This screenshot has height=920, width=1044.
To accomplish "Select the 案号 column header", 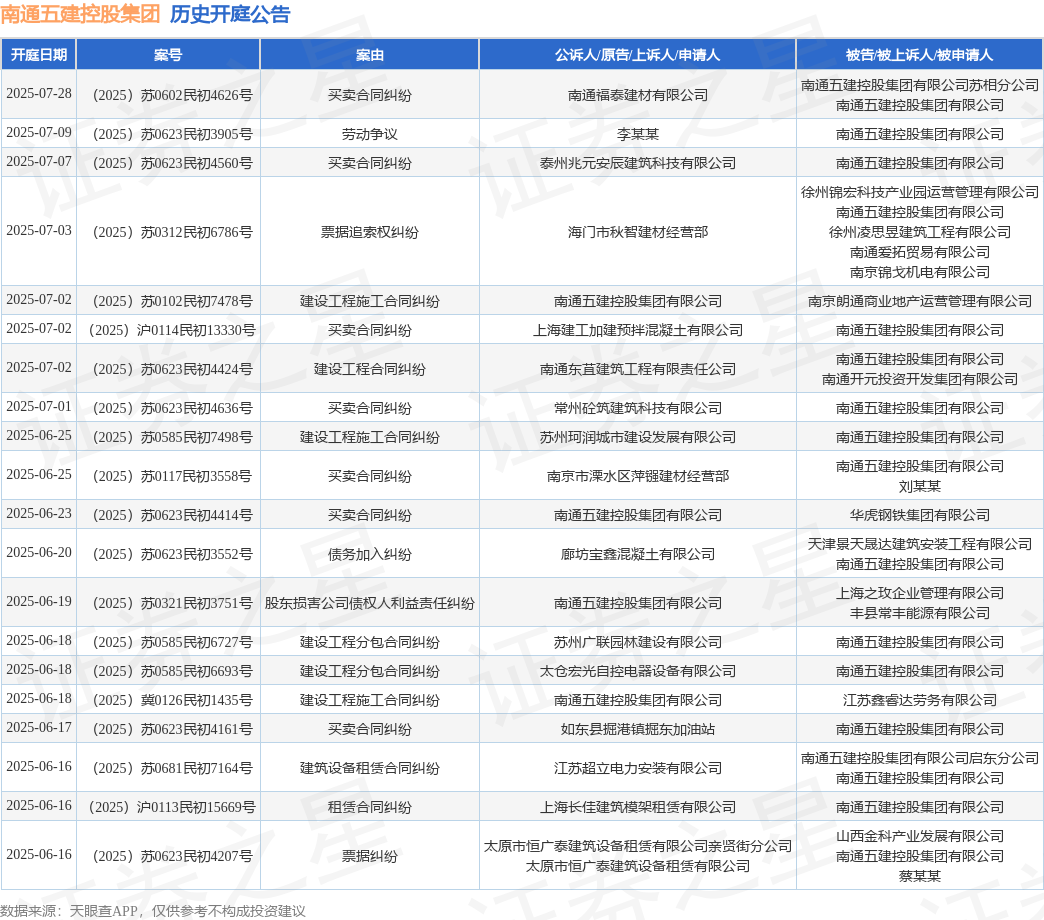I will coord(168,55).
